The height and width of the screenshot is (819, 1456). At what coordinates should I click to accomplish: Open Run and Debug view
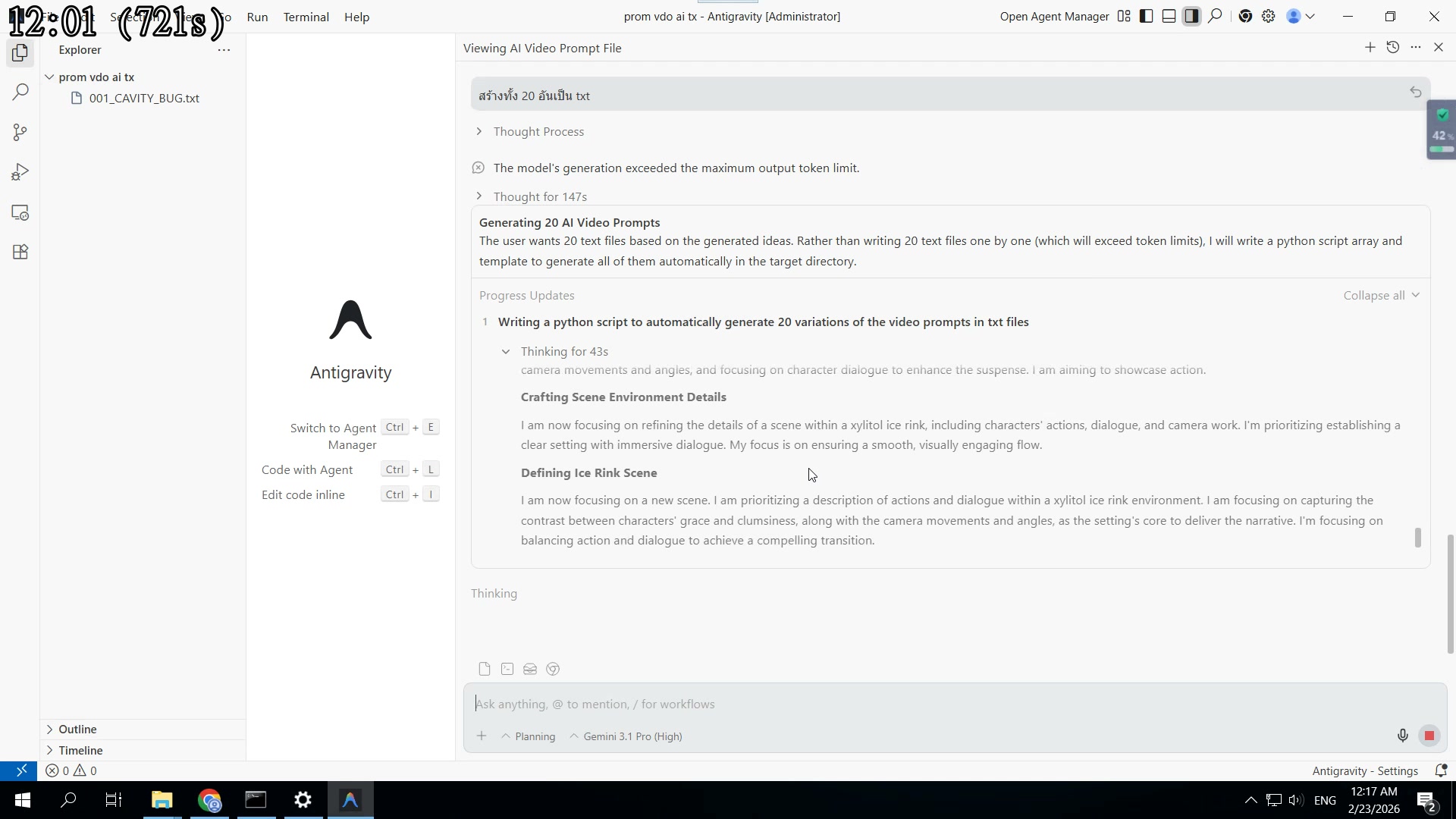[20, 172]
